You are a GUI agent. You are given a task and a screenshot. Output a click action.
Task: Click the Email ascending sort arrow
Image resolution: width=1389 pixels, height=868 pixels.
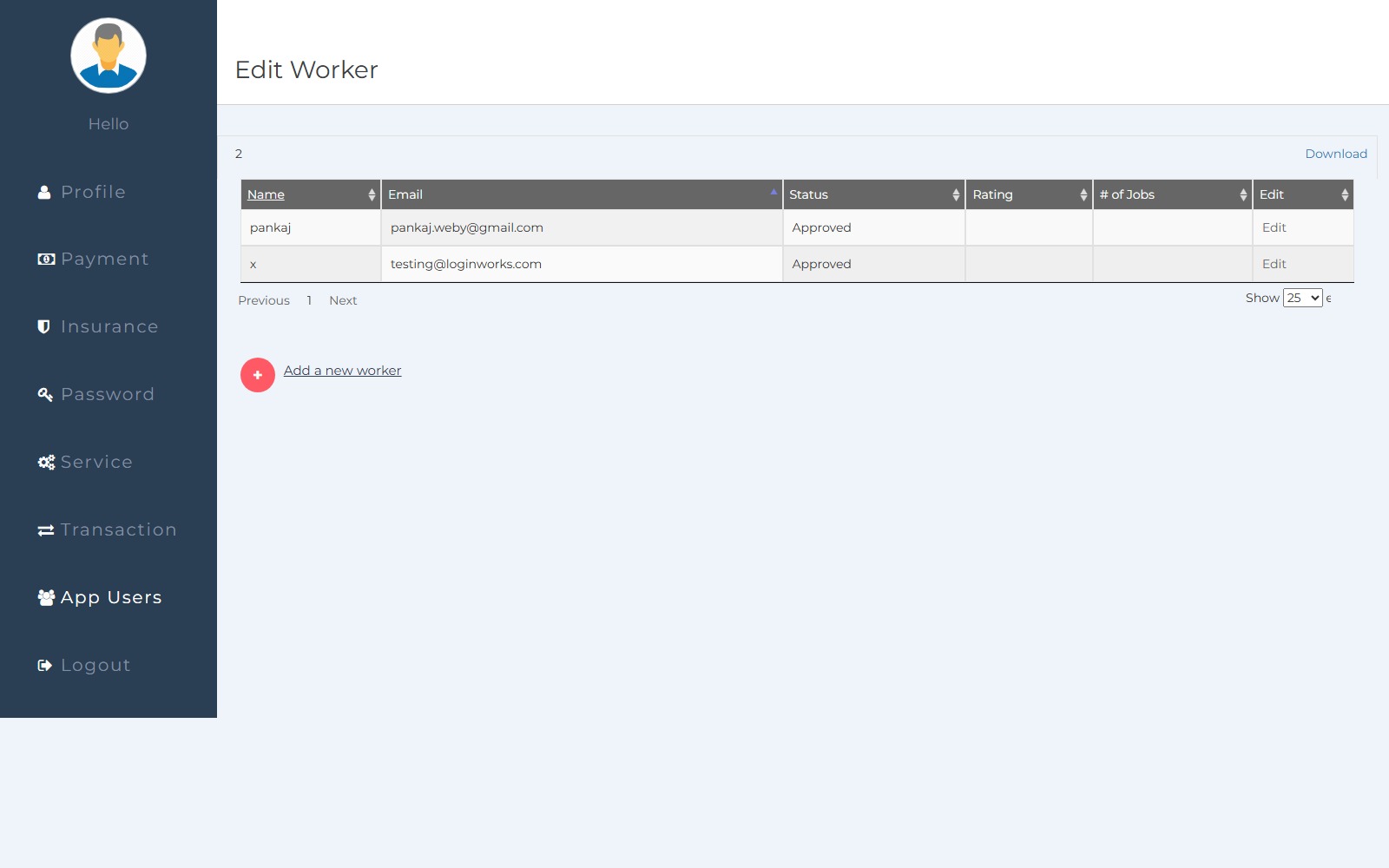(773, 191)
